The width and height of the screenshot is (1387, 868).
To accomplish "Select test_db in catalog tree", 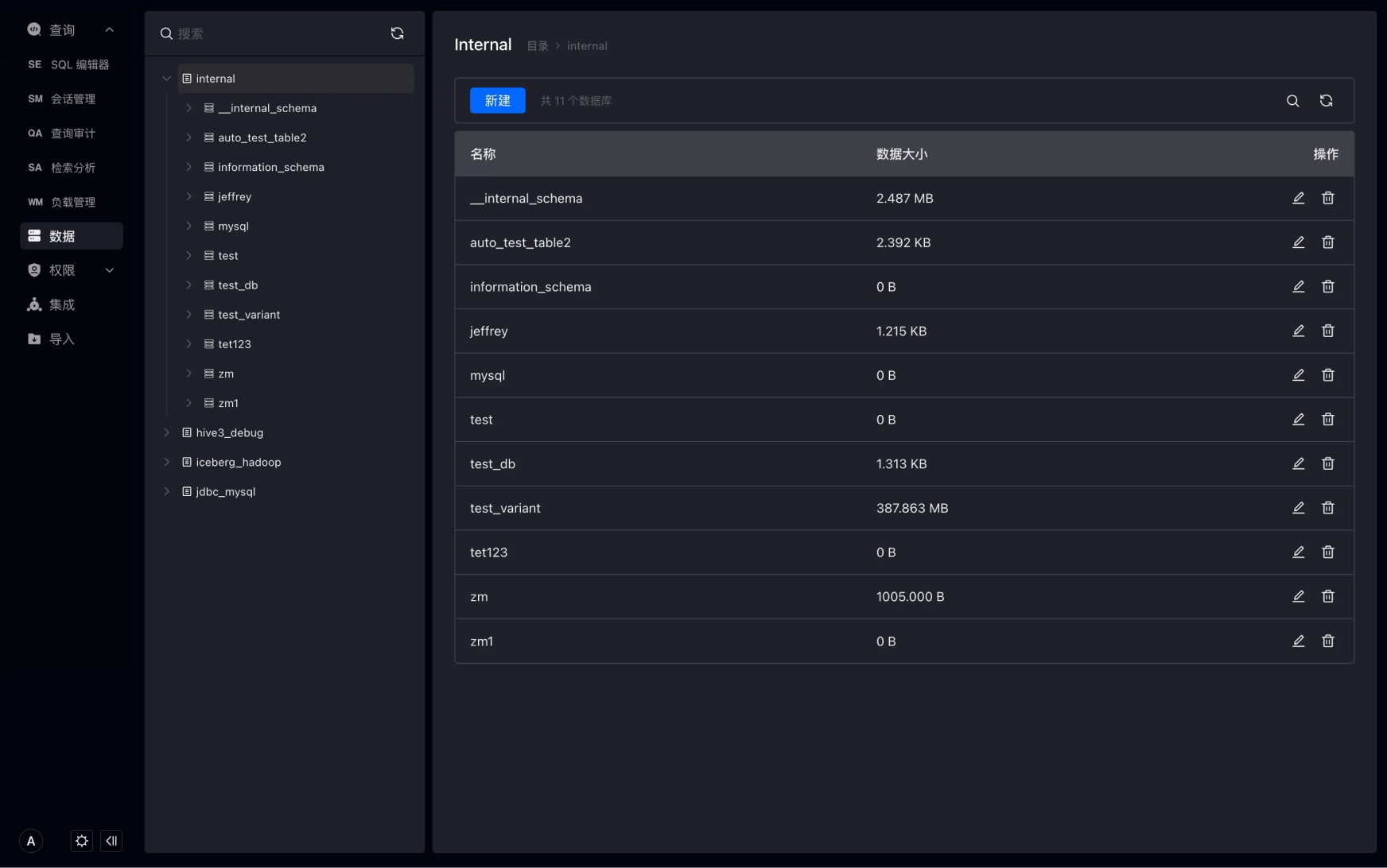I will pyautogui.click(x=238, y=285).
